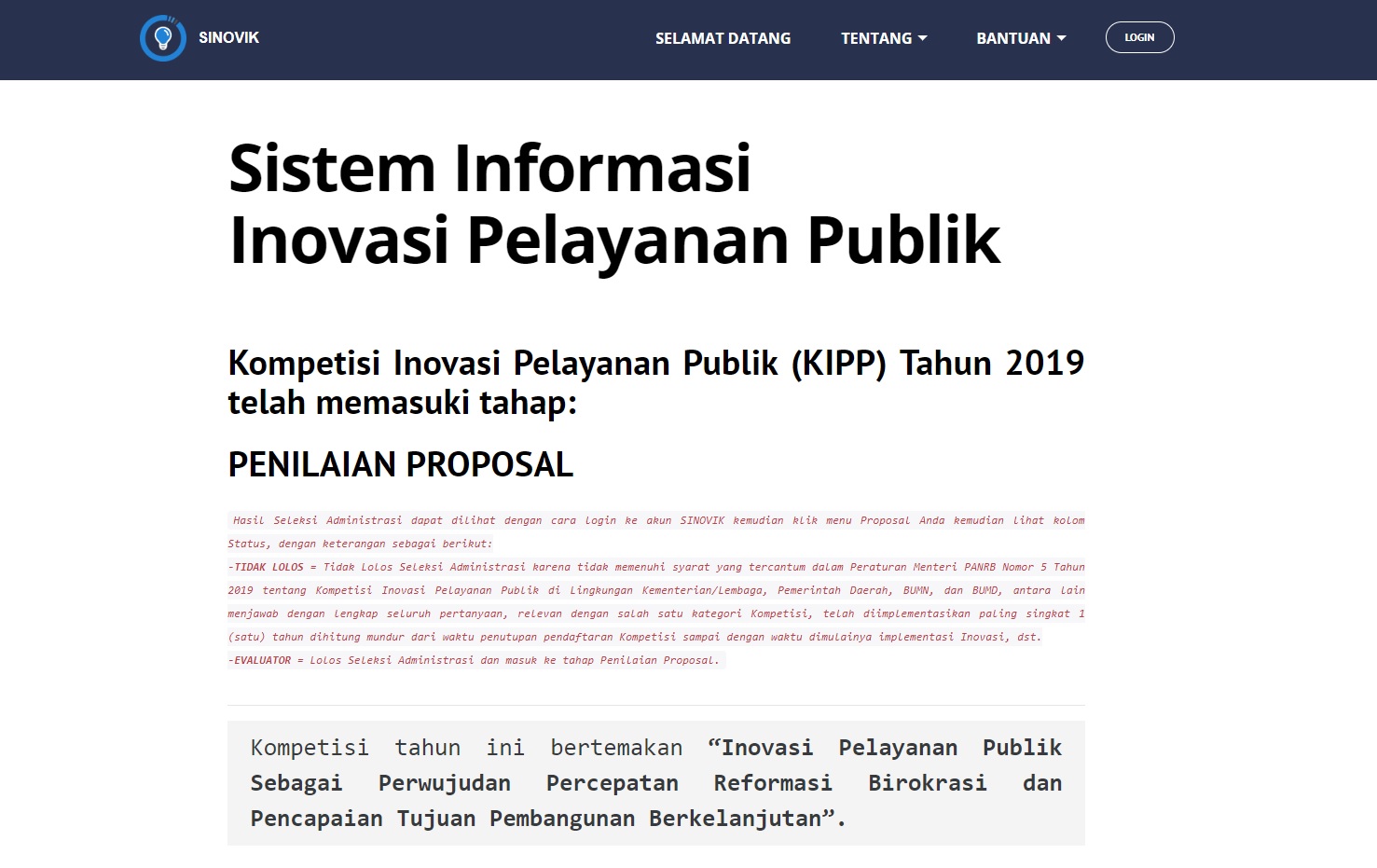Screen dimensions: 1377x868
Task: Go to the SELAMAT DATANG menu item
Action: pyautogui.click(x=723, y=38)
